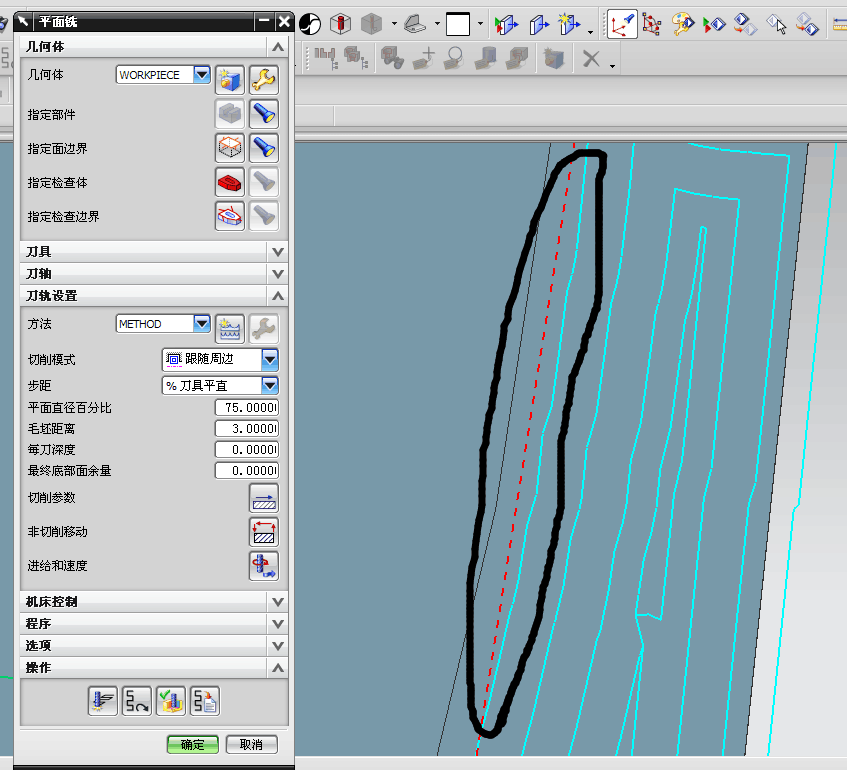Click the red cylinder cube toolbar icon
The width and height of the screenshot is (847, 770).
coord(341,24)
